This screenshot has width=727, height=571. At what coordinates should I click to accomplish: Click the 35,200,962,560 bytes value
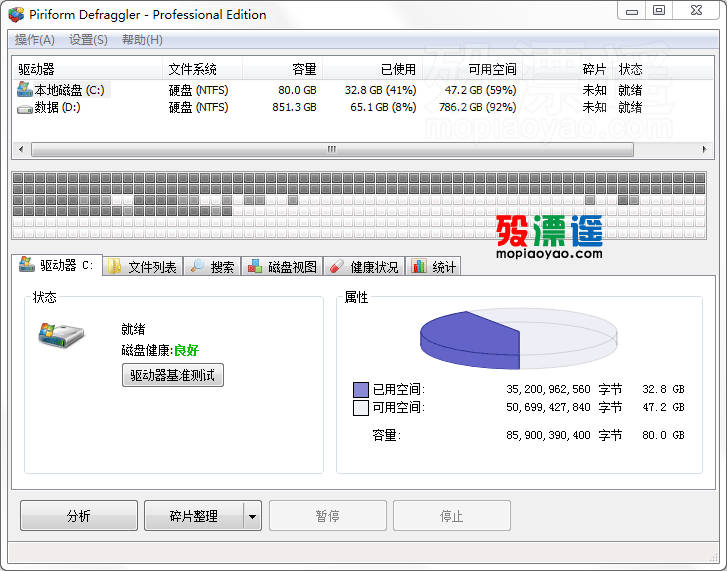point(548,389)
